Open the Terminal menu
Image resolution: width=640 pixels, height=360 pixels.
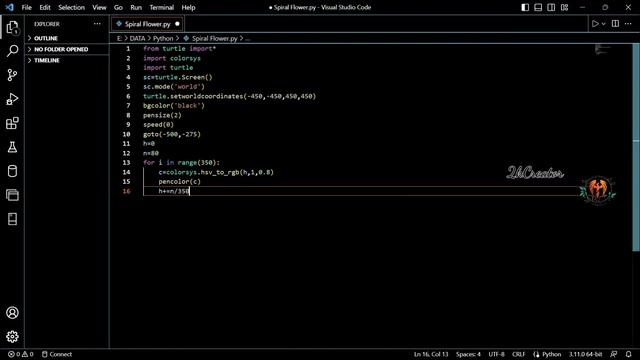point(162,7)
